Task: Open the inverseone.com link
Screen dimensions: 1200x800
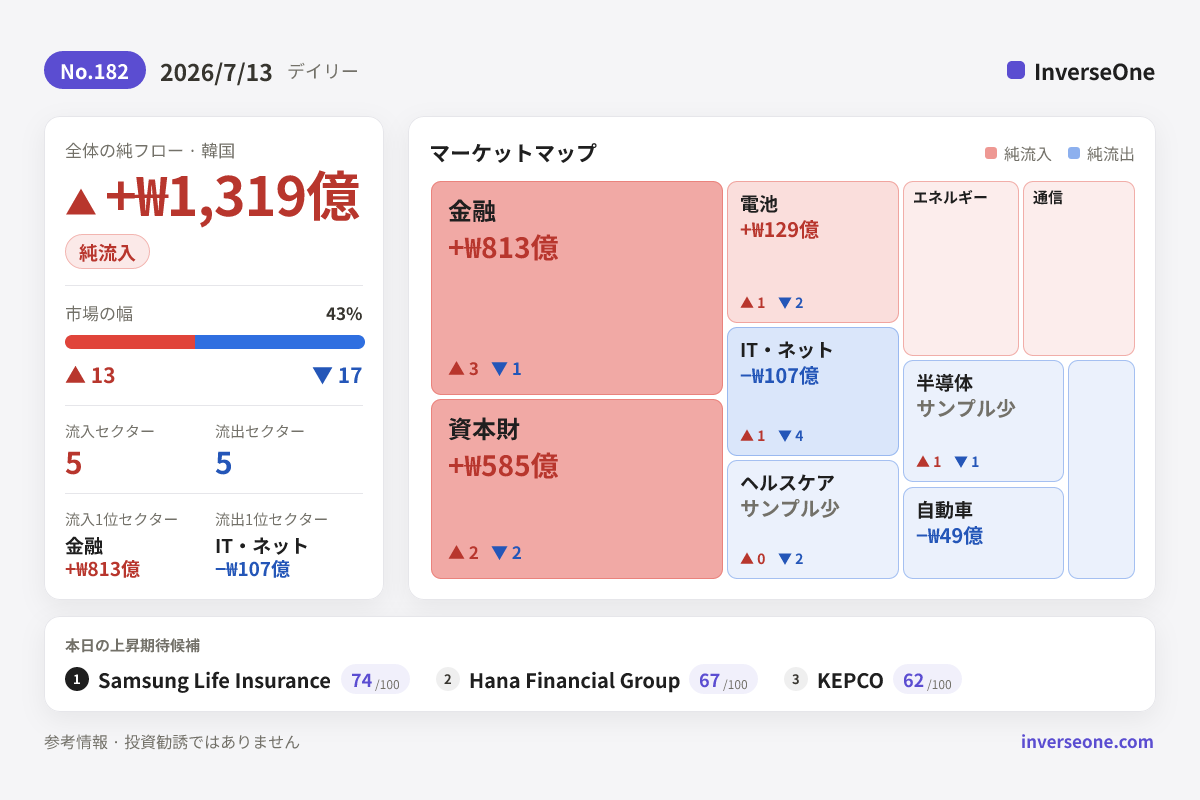Action: tap(1087, 741)
